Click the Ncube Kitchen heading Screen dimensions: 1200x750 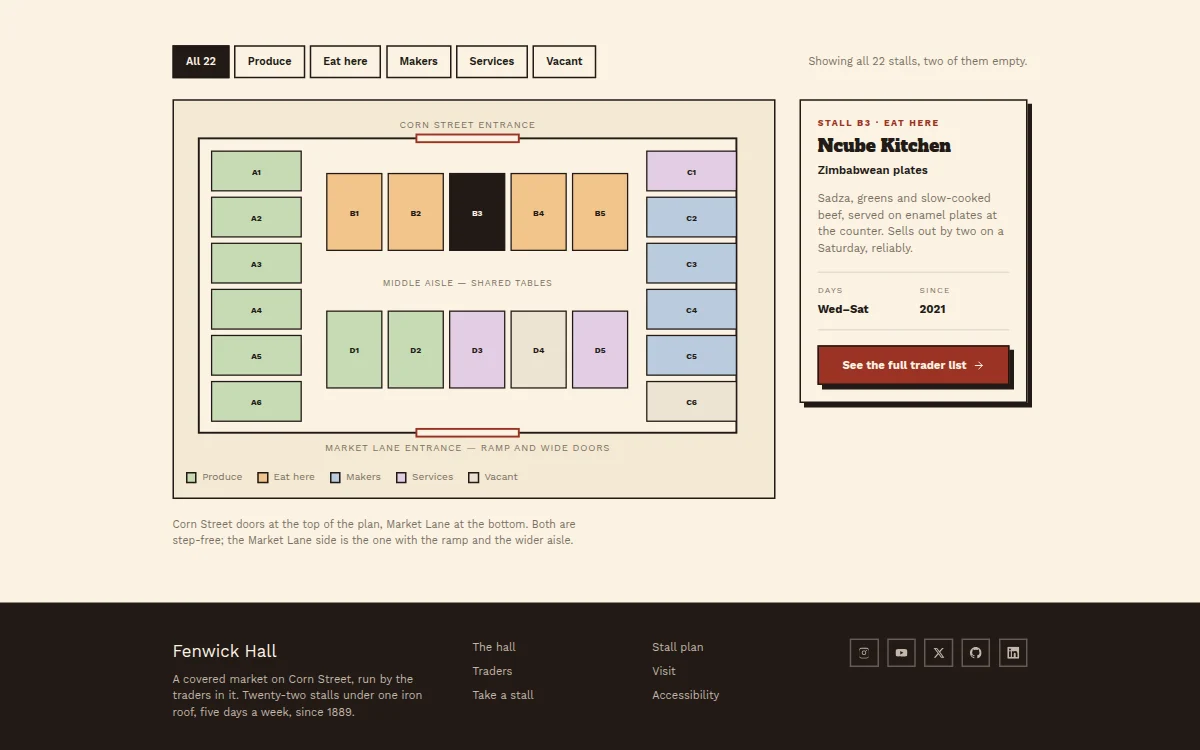884,146
